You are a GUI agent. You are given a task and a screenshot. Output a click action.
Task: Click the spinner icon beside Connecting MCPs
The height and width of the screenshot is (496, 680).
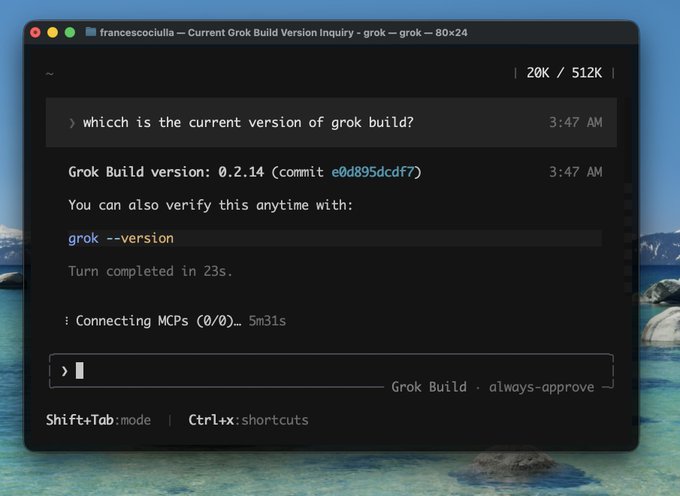point(66,321)
